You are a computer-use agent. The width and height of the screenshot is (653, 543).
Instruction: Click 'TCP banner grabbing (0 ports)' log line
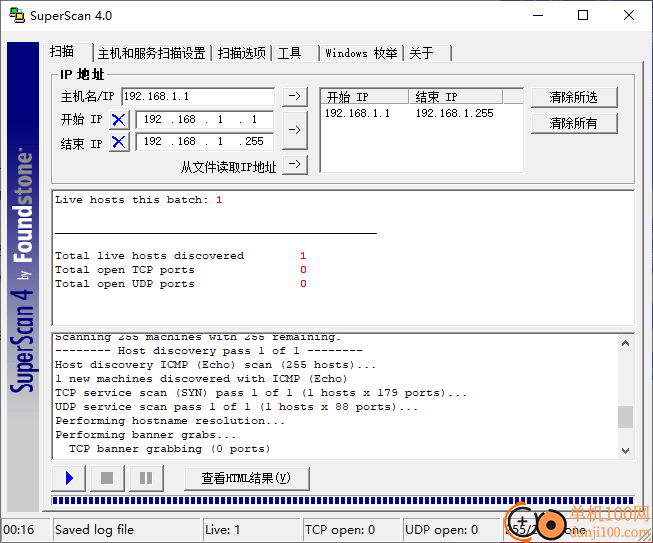(169, 449)
